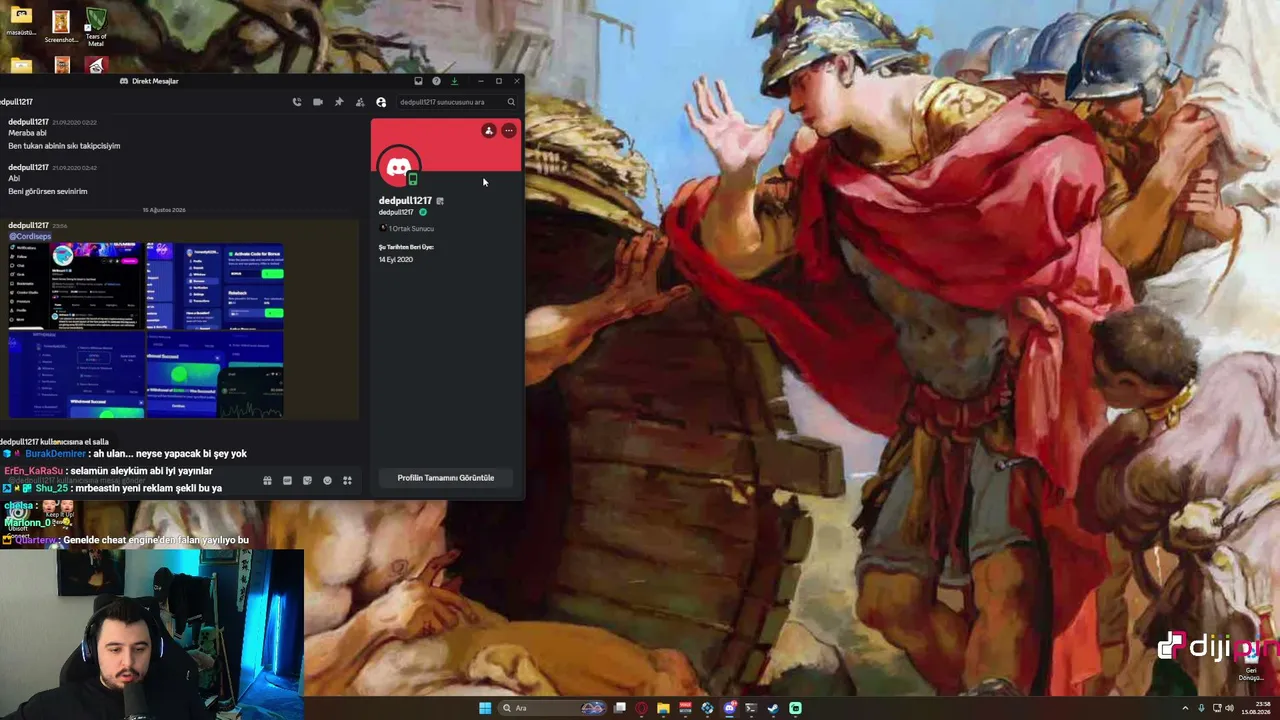Open Discord help icon
This screenshot has height=720, width=1280.
436,81
